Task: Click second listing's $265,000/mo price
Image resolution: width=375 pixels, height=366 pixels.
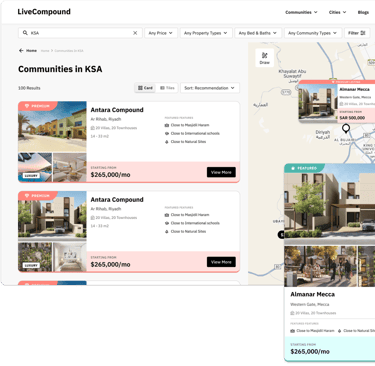Action: click(110, 264)
